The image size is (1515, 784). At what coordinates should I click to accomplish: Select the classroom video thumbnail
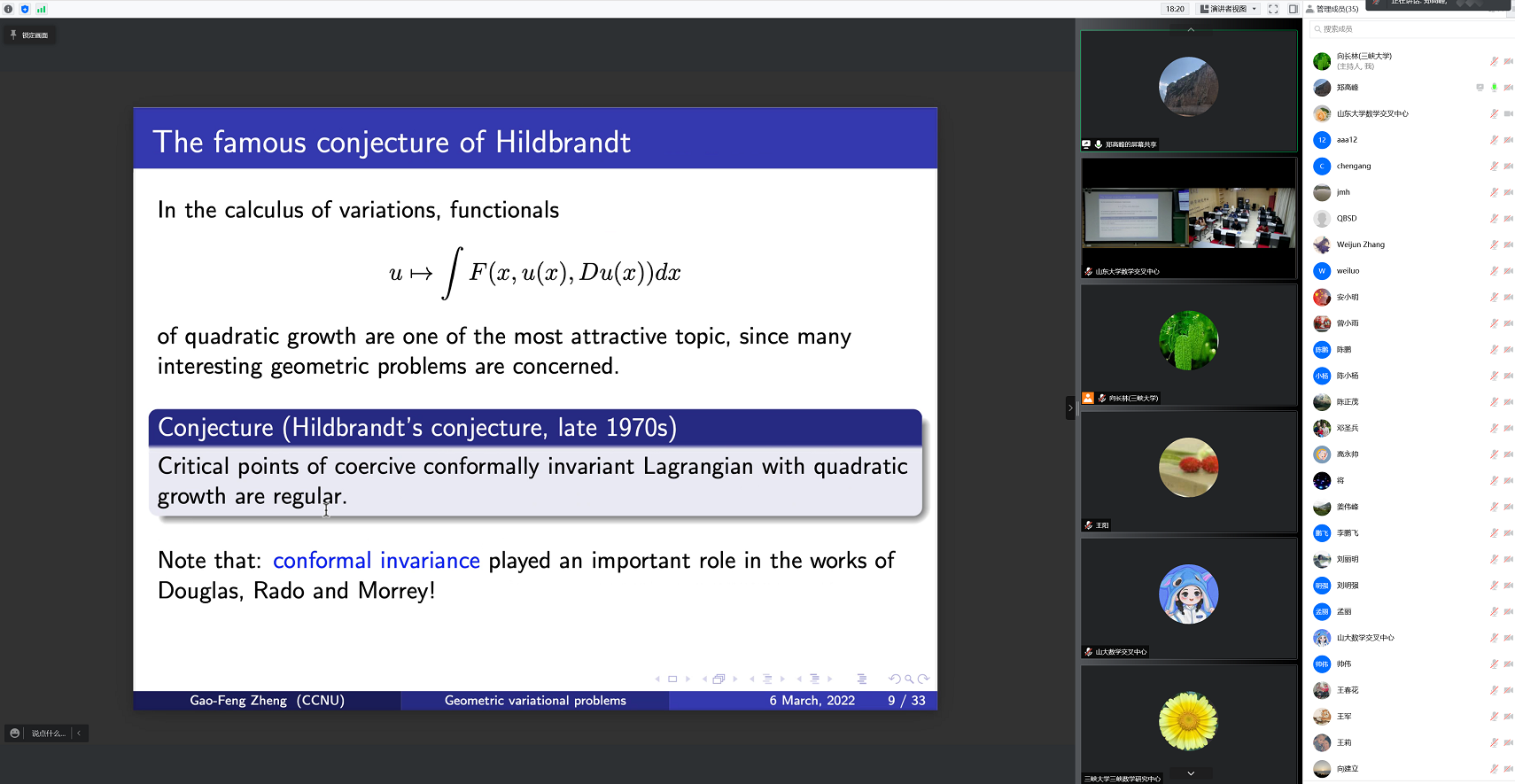coord(1188,217)
